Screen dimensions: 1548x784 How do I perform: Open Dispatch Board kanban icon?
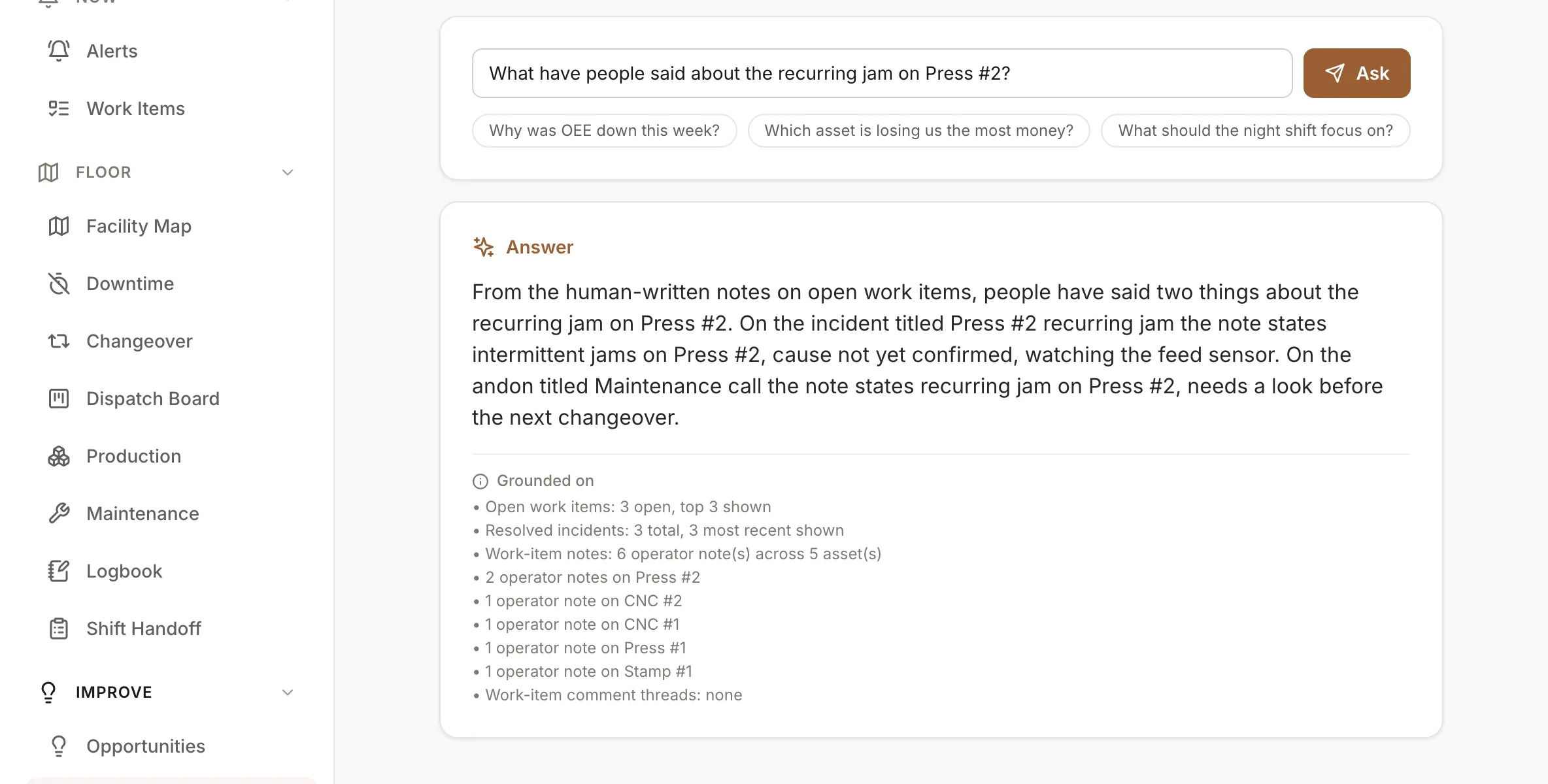59,399
